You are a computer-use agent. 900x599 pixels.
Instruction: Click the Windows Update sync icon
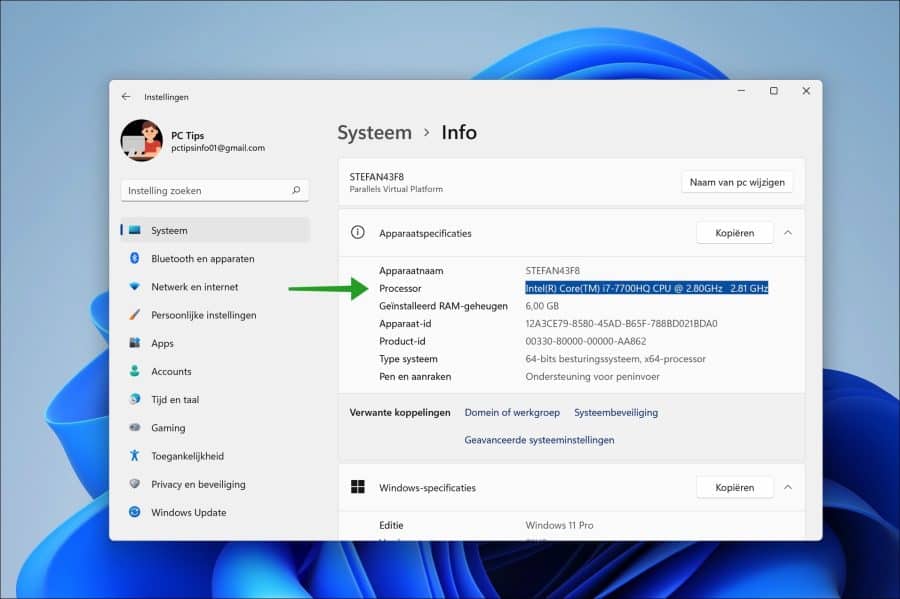135,512
